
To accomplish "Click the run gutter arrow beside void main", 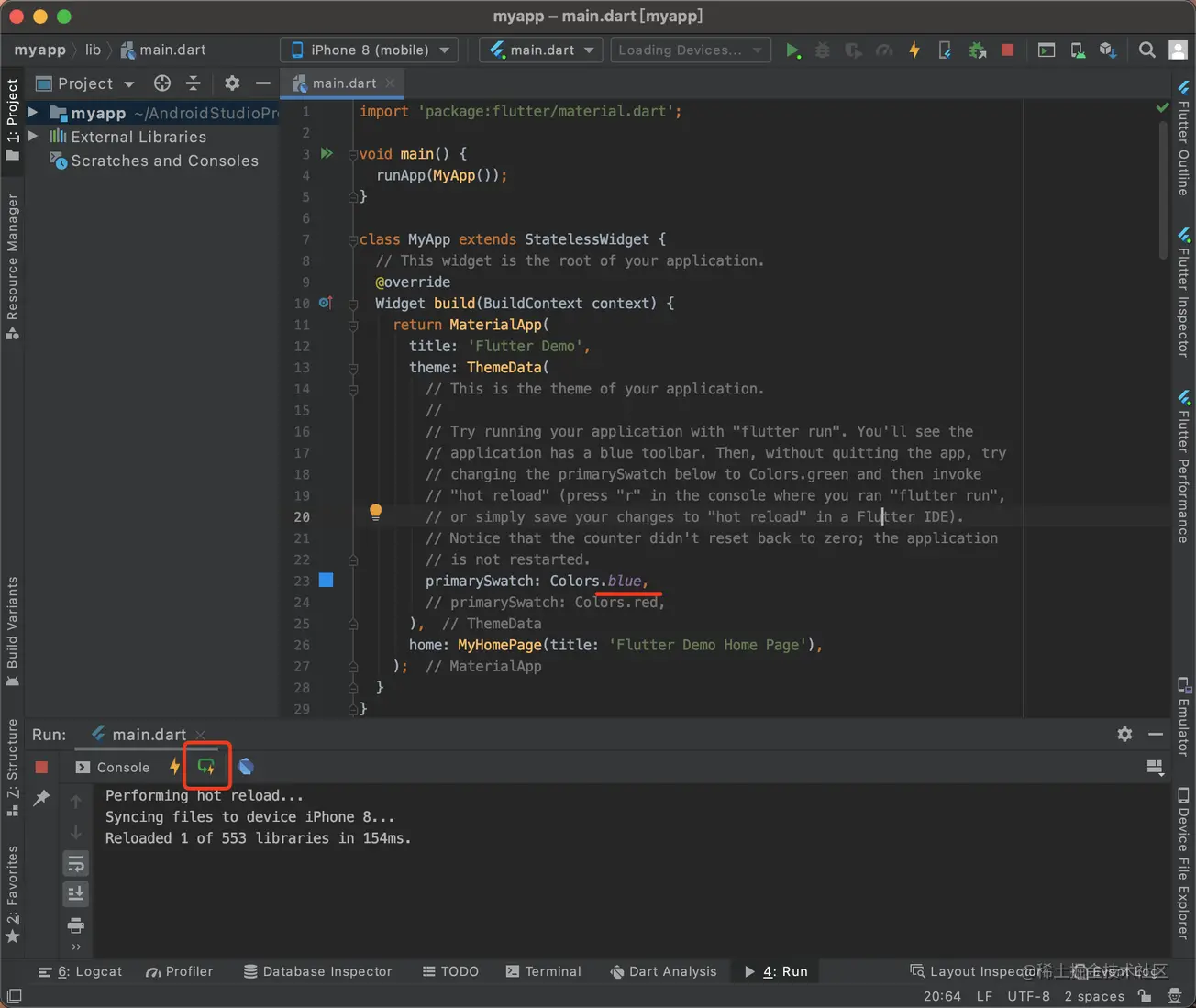I will (327, 153).
